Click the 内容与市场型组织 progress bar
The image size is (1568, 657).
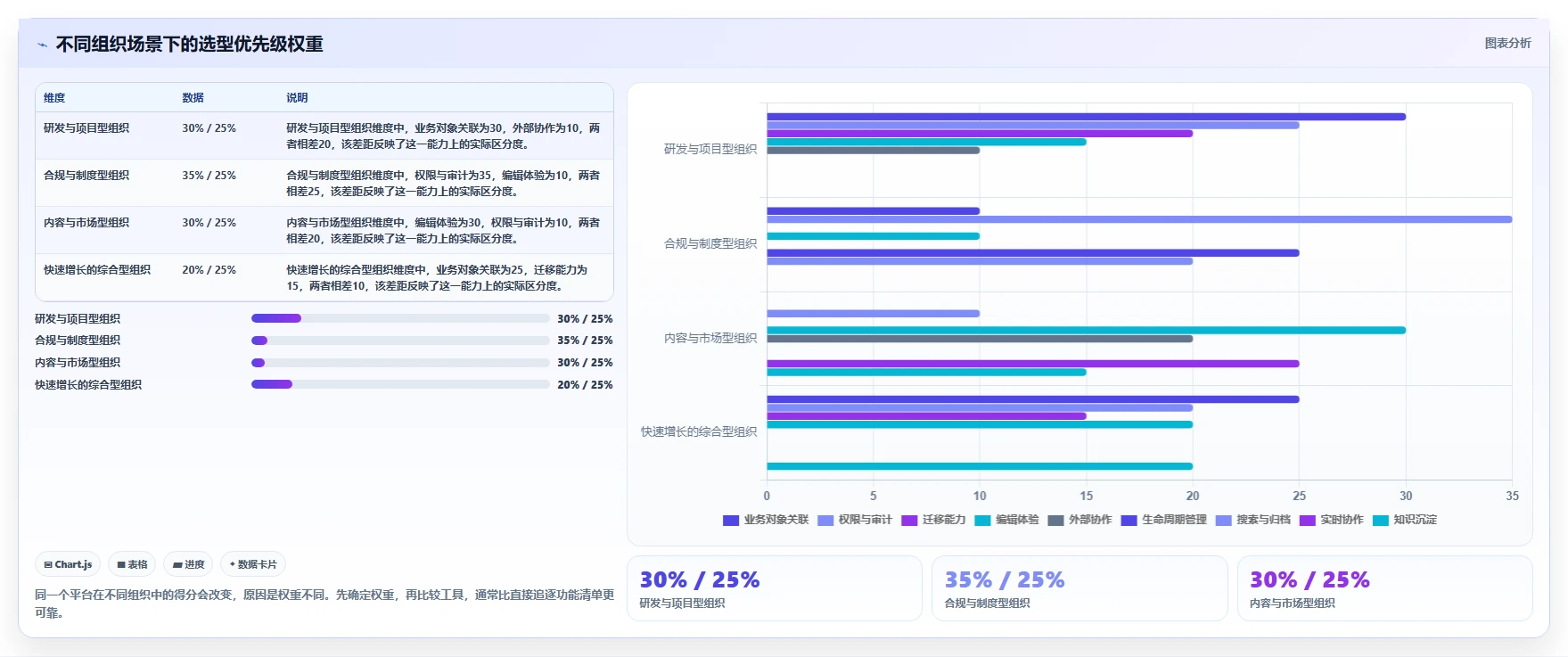400,363
